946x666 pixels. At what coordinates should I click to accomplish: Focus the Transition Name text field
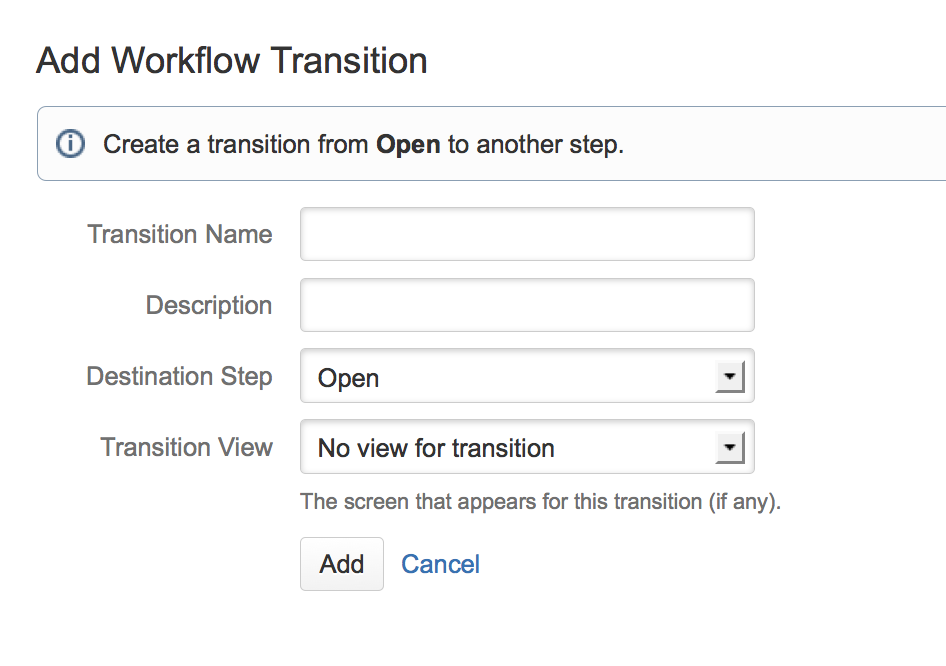(527, 234)
